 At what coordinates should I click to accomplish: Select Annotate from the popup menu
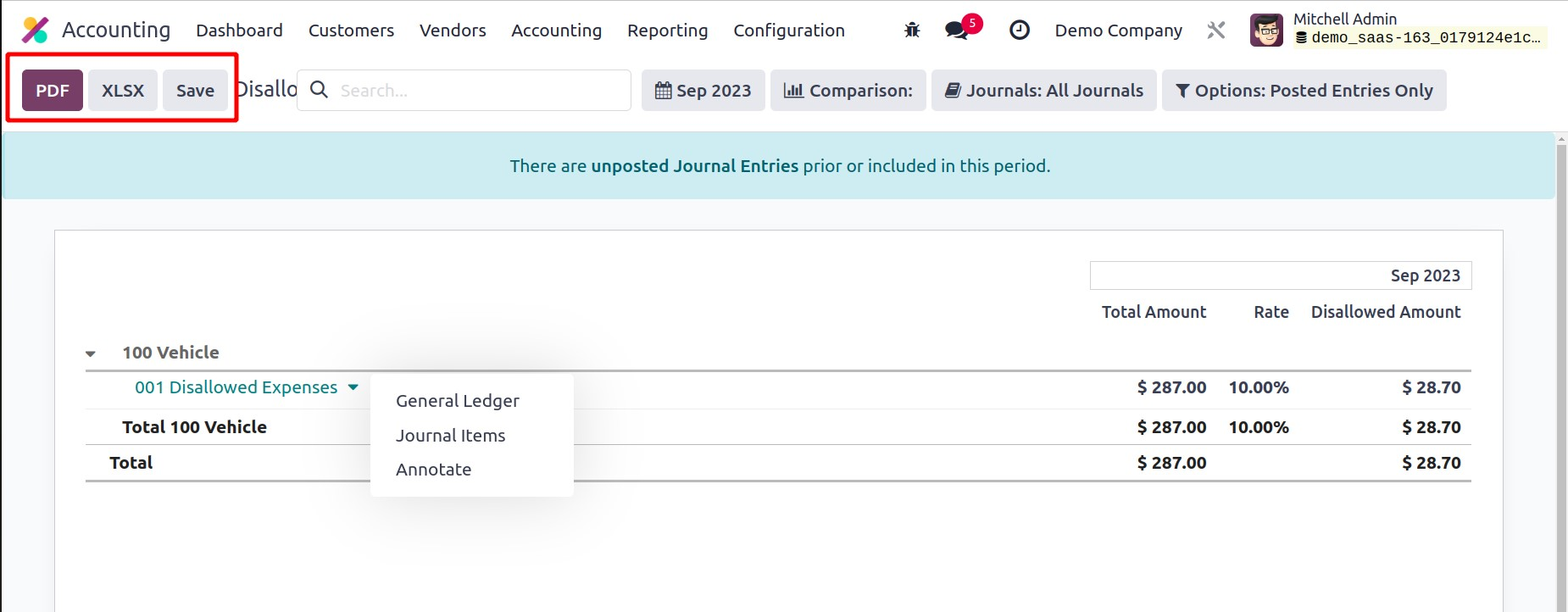click(x=433, y=470)
